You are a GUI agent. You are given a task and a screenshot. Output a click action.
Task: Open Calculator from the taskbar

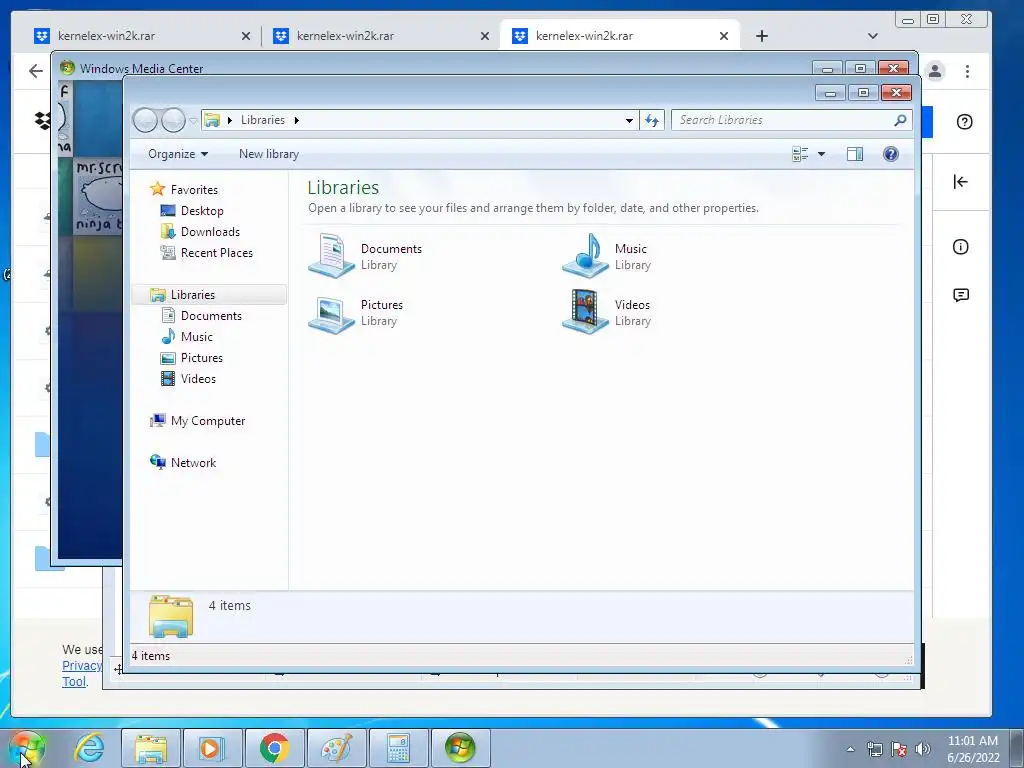click(x=398, y=748)
